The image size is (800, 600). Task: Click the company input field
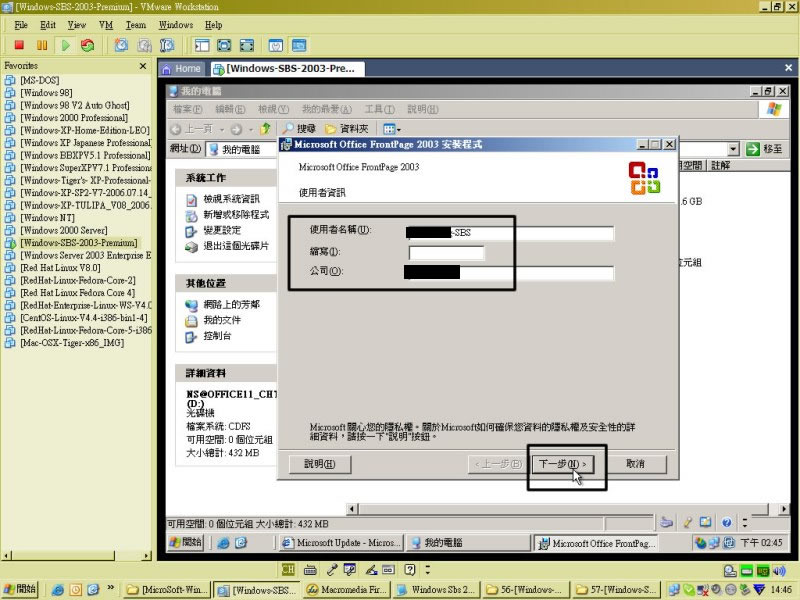point(509,272)
